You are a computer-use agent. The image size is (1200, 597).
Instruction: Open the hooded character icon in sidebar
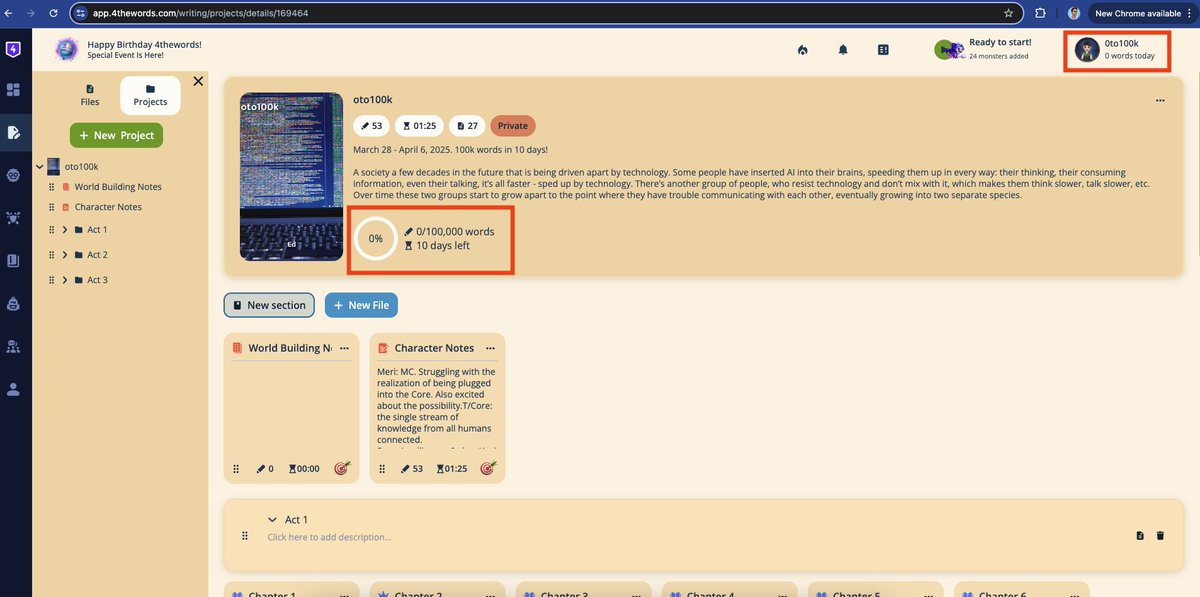(13, 304)
